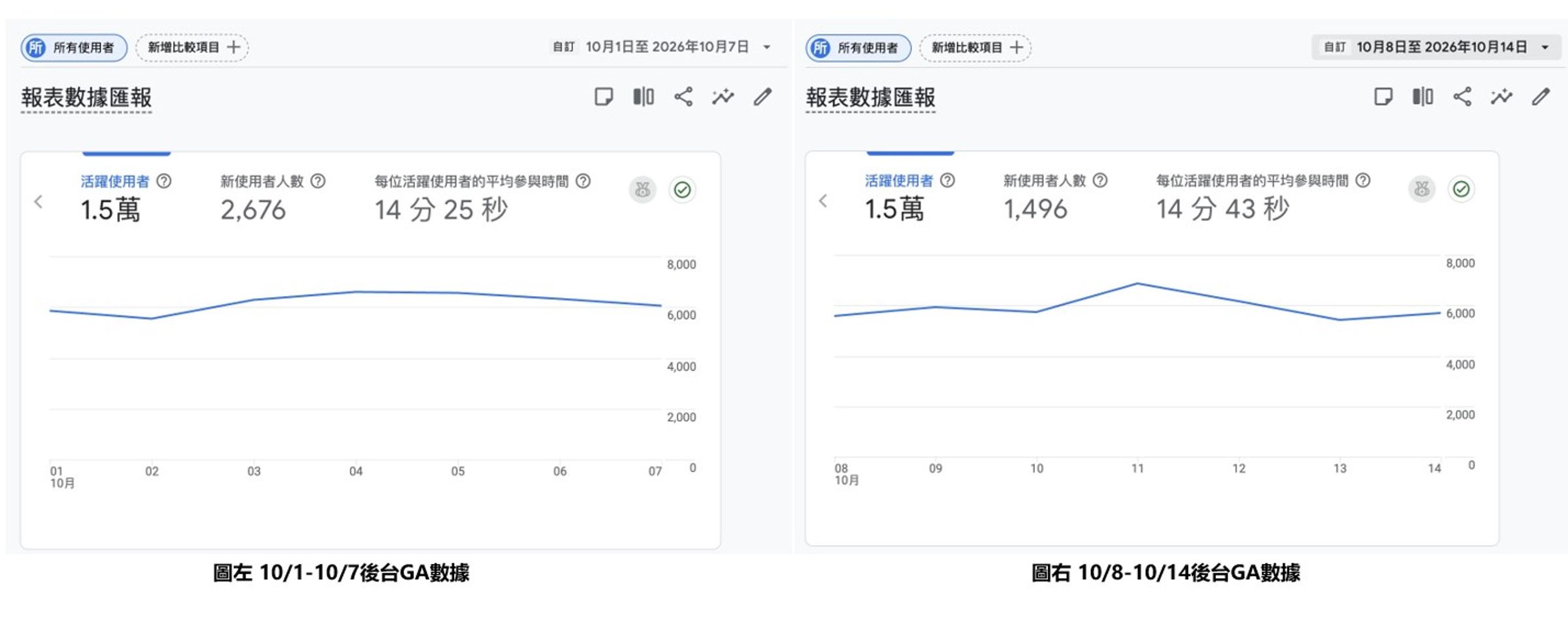Click 報表數據匯報 title in right report
This screenshot has height=619, width=1568.
[x=870, y=98]
